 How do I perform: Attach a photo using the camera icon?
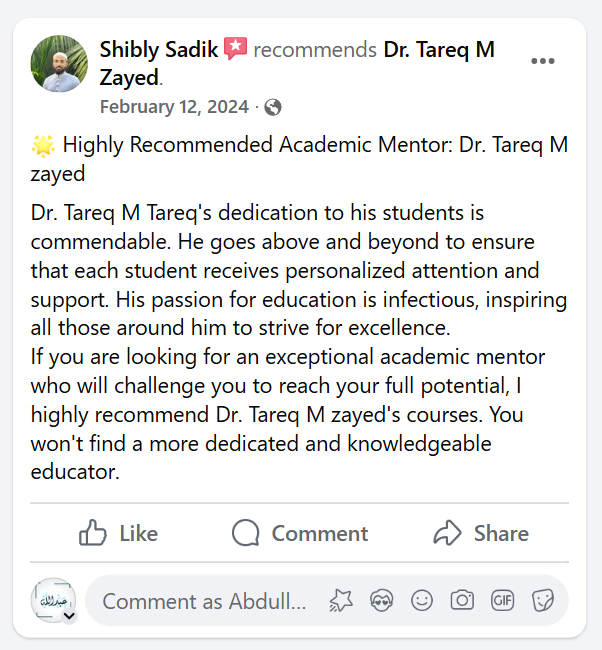coord(462,600)
